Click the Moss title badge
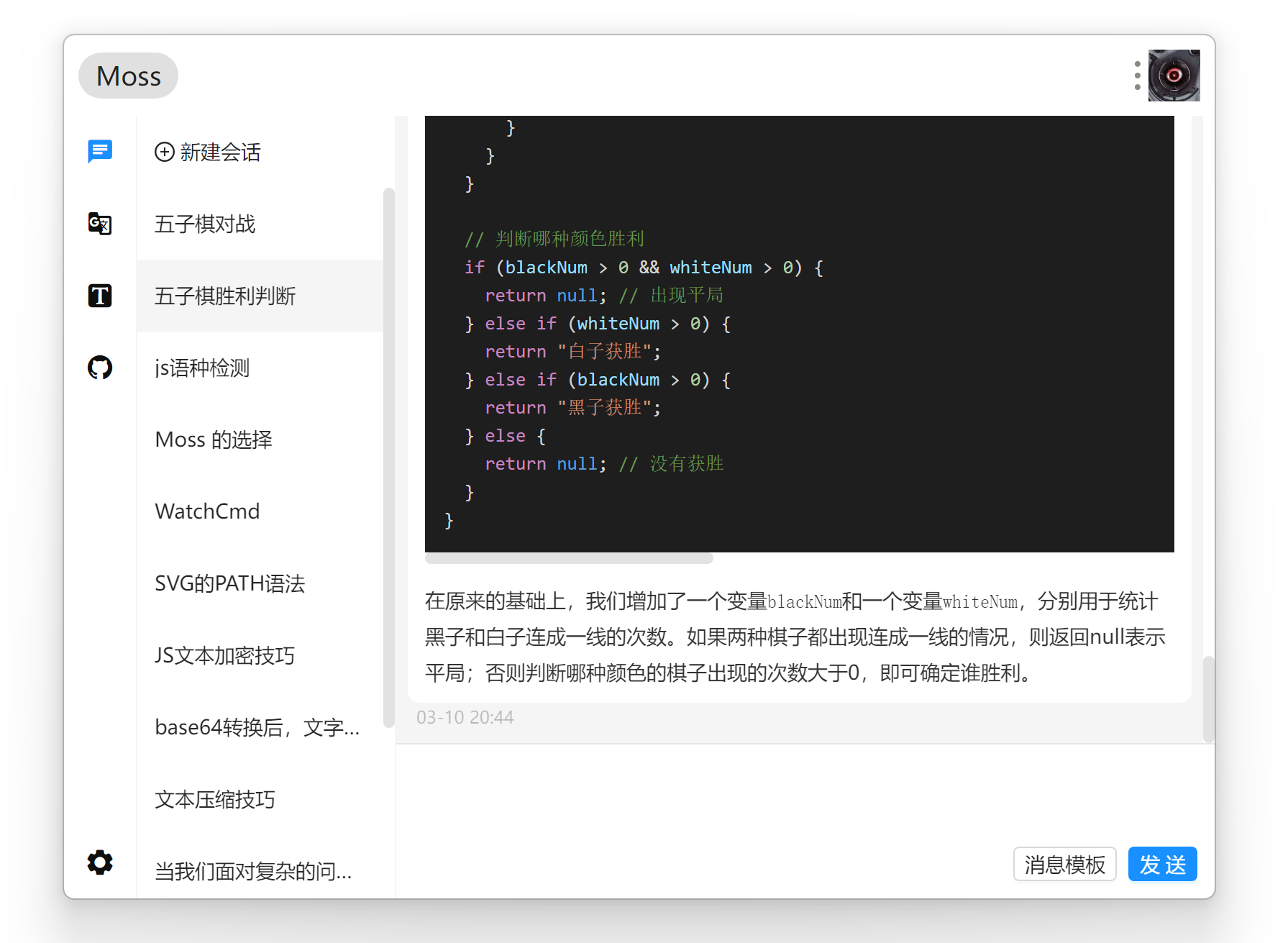Image resolution: width=1288 pixels, height=943 pixels. click(x=128, y=76)
